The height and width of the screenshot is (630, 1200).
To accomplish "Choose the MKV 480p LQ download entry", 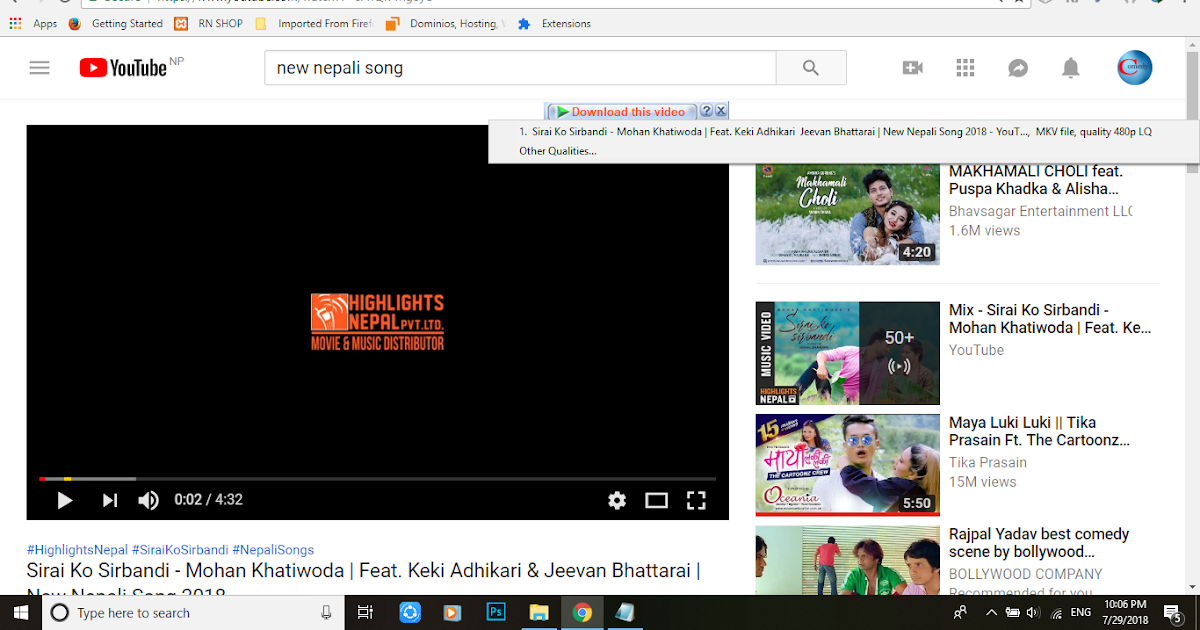I will pos(835,131).
